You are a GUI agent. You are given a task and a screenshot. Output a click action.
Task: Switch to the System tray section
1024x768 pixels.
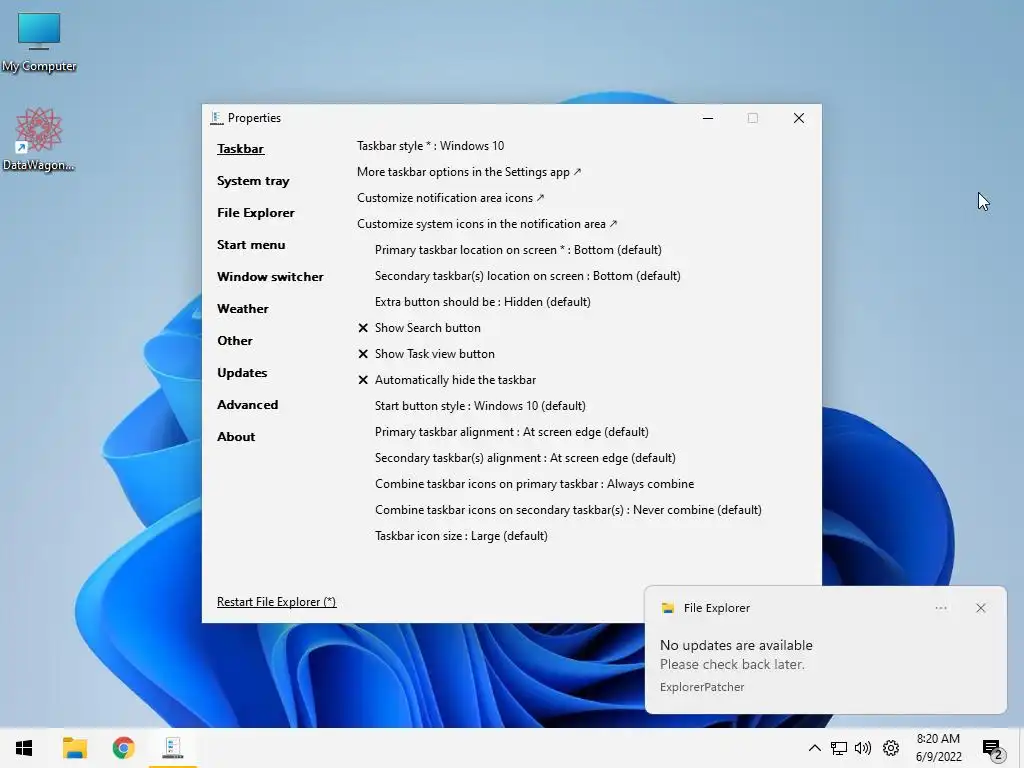point(253,181)
